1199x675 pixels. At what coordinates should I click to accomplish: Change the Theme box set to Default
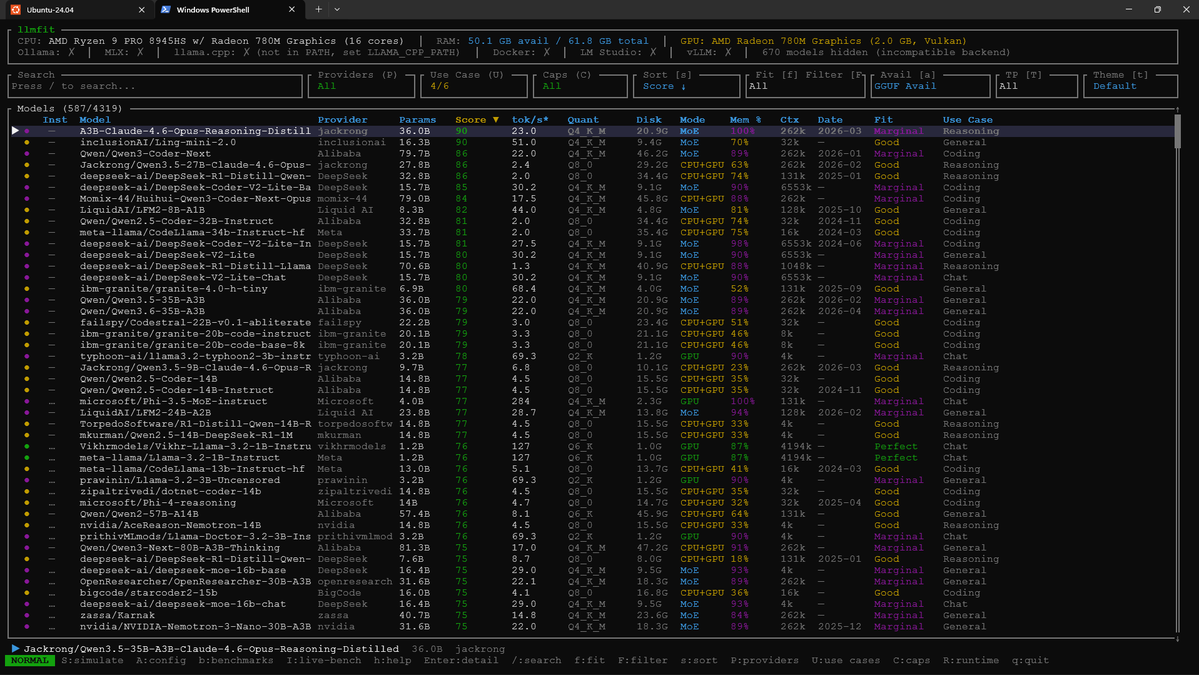(1130, 85)
